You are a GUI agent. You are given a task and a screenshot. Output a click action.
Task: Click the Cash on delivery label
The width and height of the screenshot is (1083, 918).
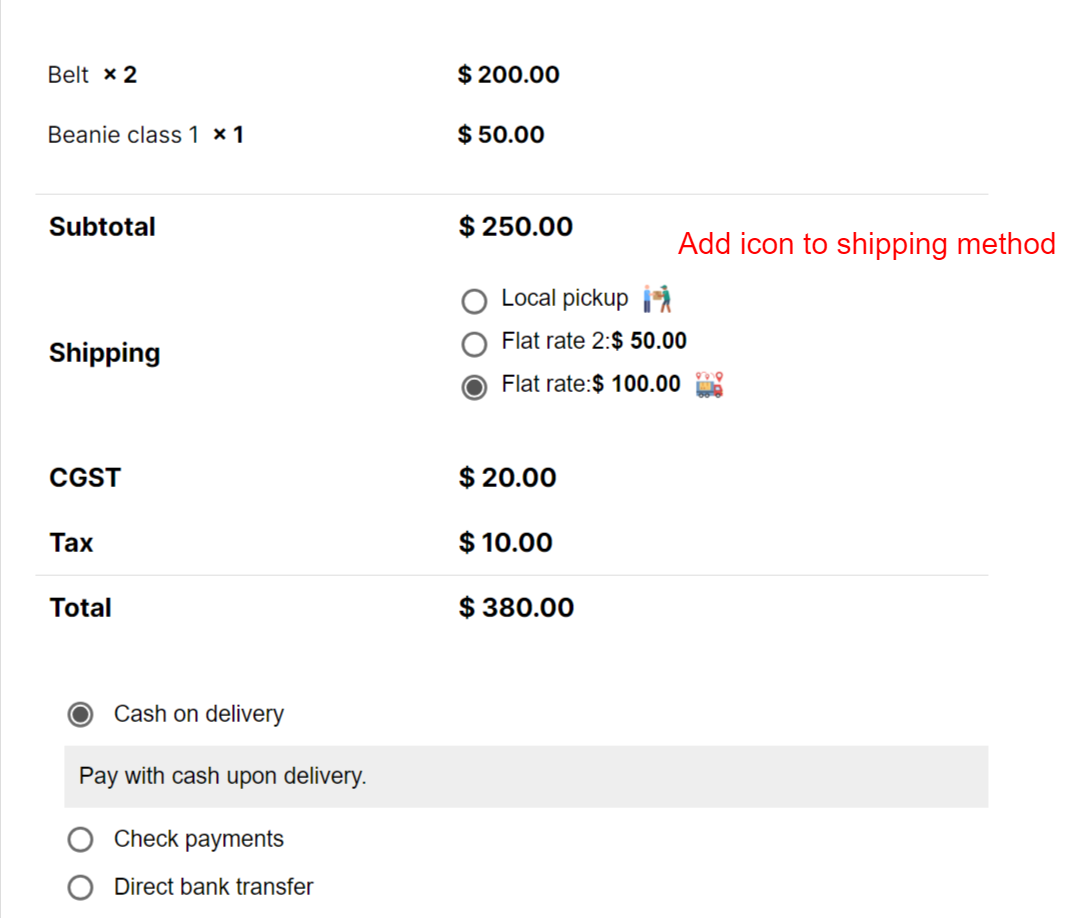(199, 714)
